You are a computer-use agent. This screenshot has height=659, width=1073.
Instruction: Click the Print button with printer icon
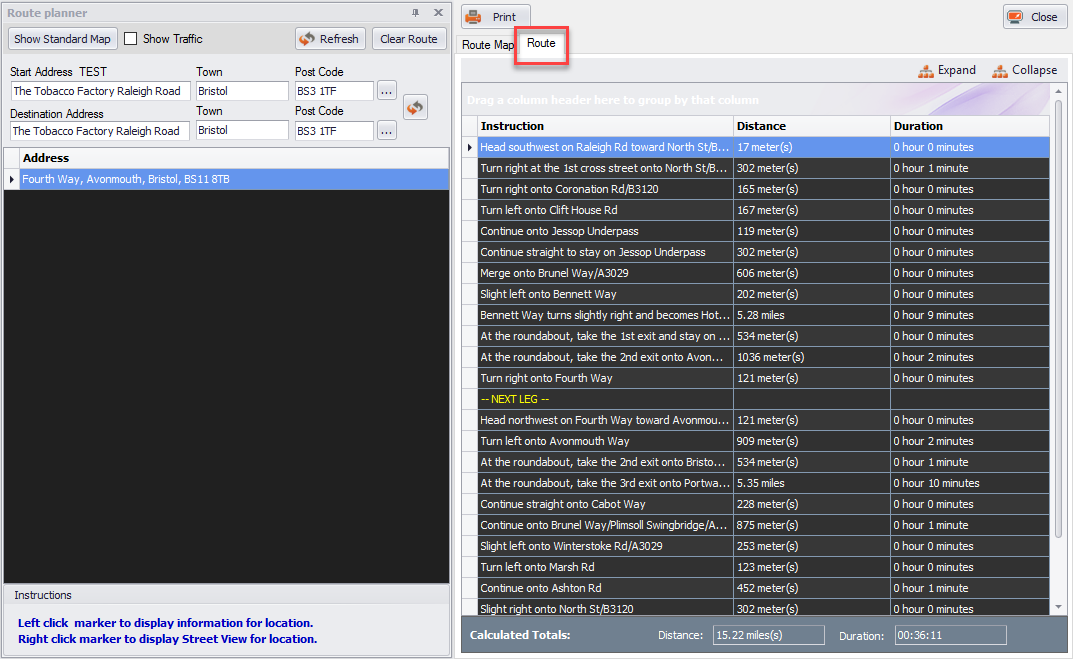tap(495, 17)
